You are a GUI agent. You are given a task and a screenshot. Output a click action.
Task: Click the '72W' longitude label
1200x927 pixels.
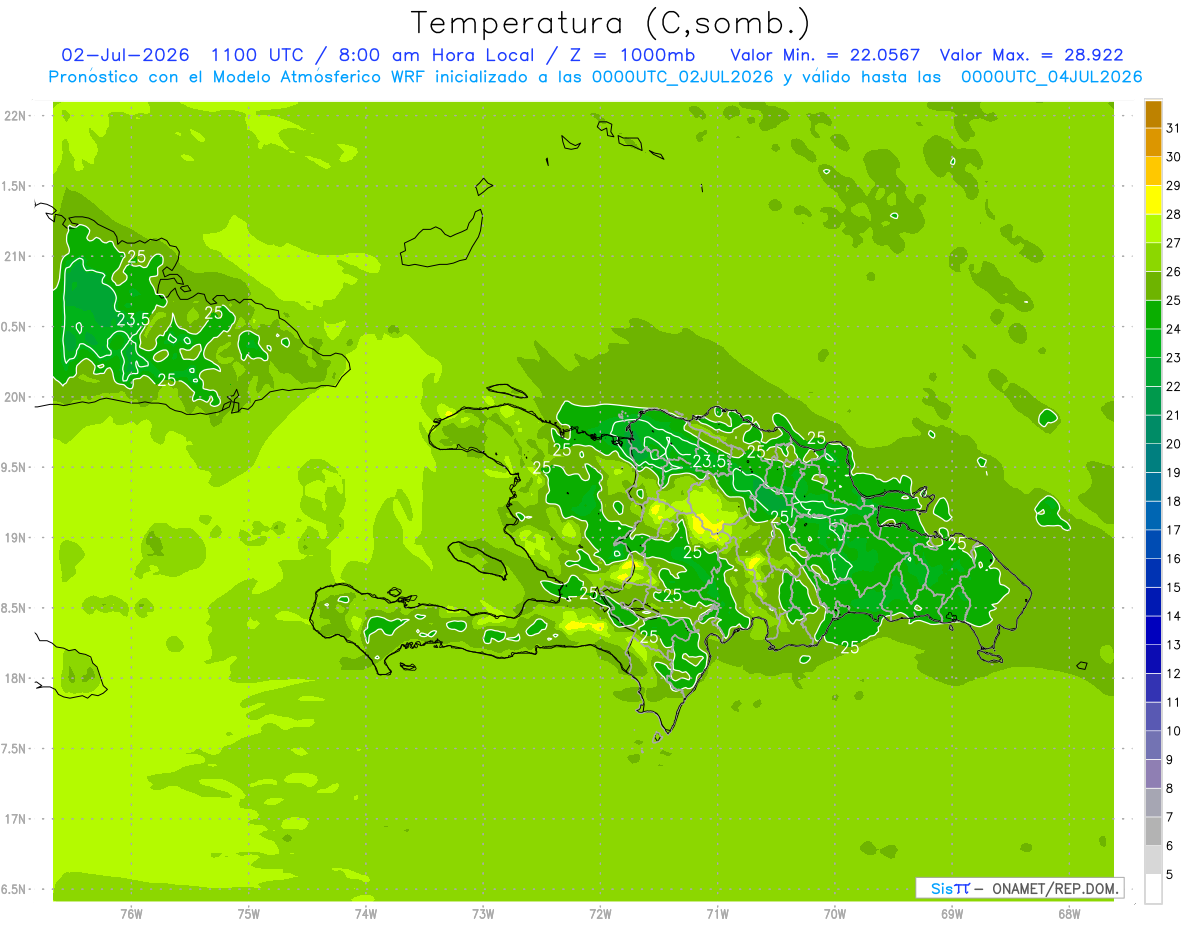pos(600,913)
